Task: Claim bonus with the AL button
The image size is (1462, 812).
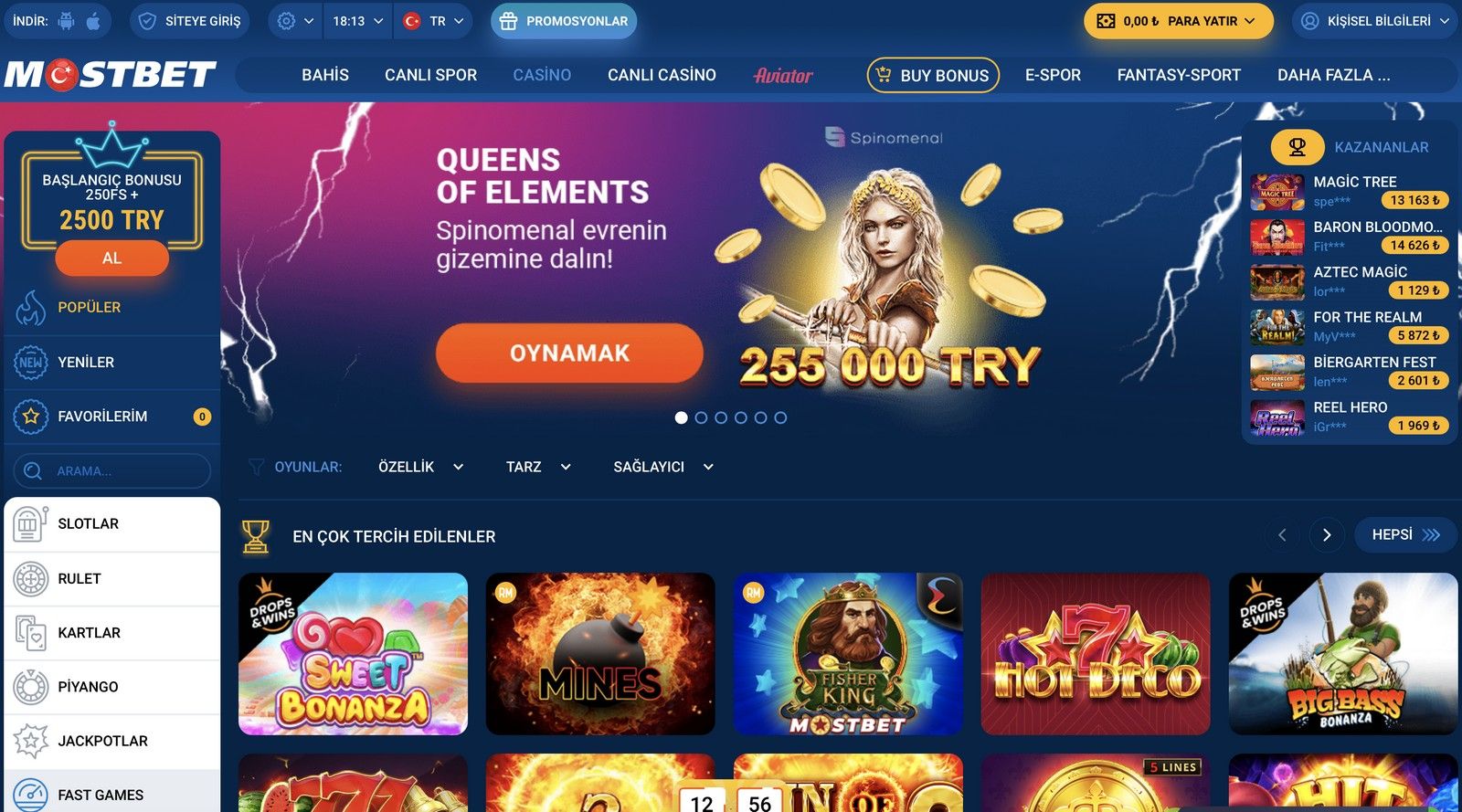Action: click(x=111, y=258)
